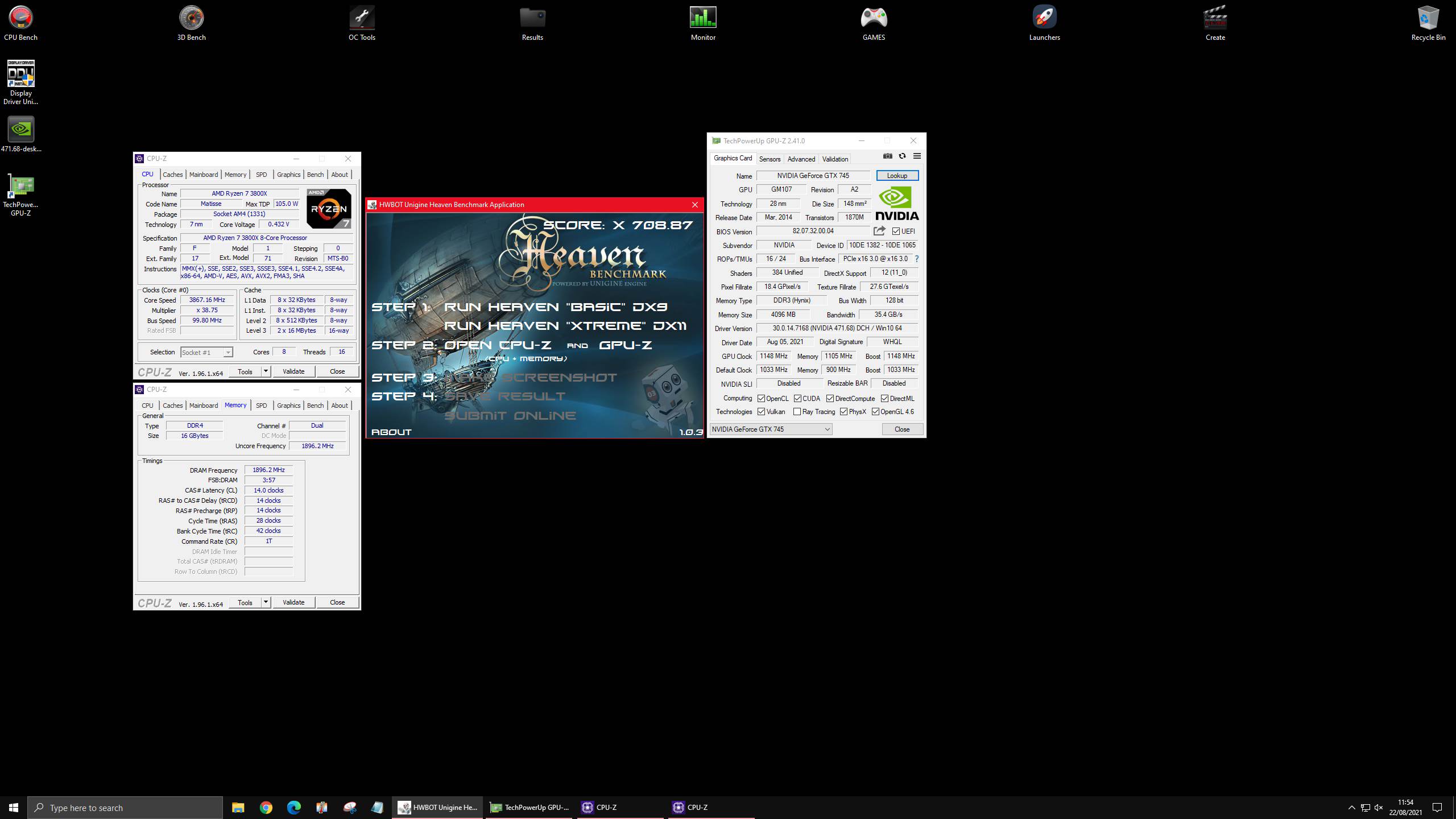This screenshot has height=819, width=1456.
Task: Switch to the Mainboard tab in upper CPU-Z
Action: coord(204,175)
